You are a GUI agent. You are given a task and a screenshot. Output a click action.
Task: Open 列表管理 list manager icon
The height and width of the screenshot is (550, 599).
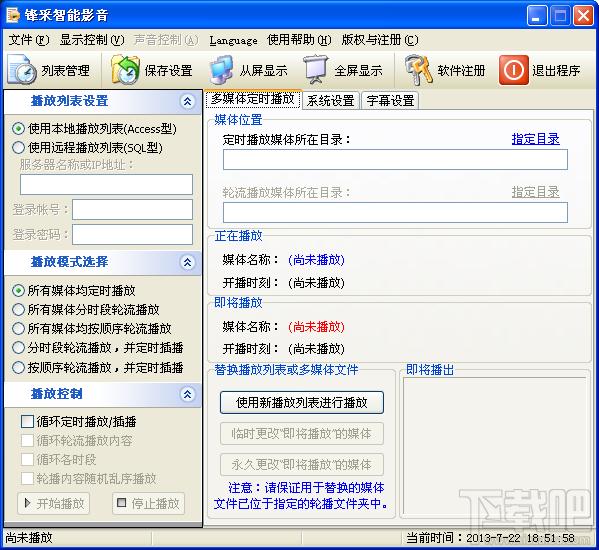pos(22,70)
